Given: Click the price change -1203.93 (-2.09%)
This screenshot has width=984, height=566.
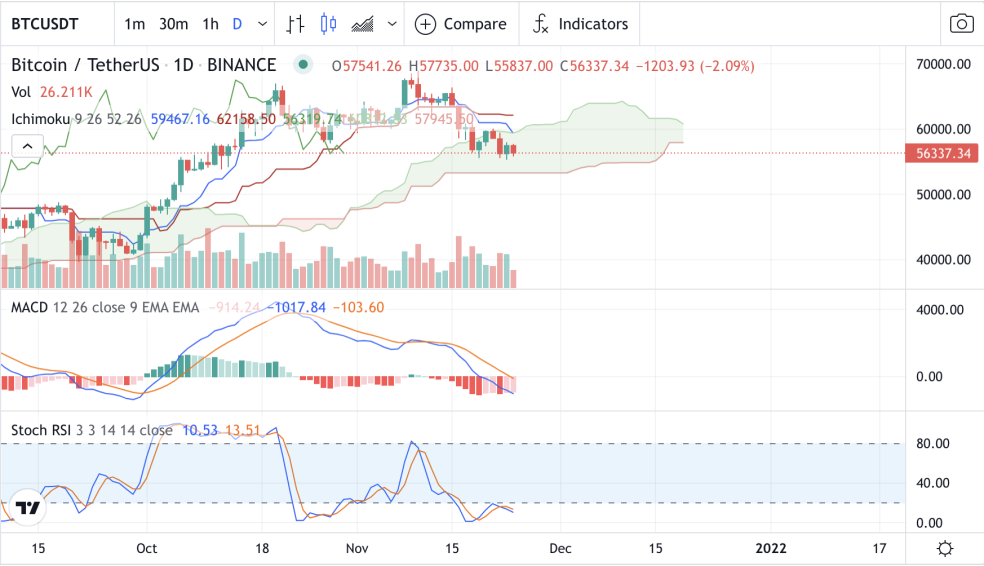Looking at the screenshot, I should [x=695, y=66].
